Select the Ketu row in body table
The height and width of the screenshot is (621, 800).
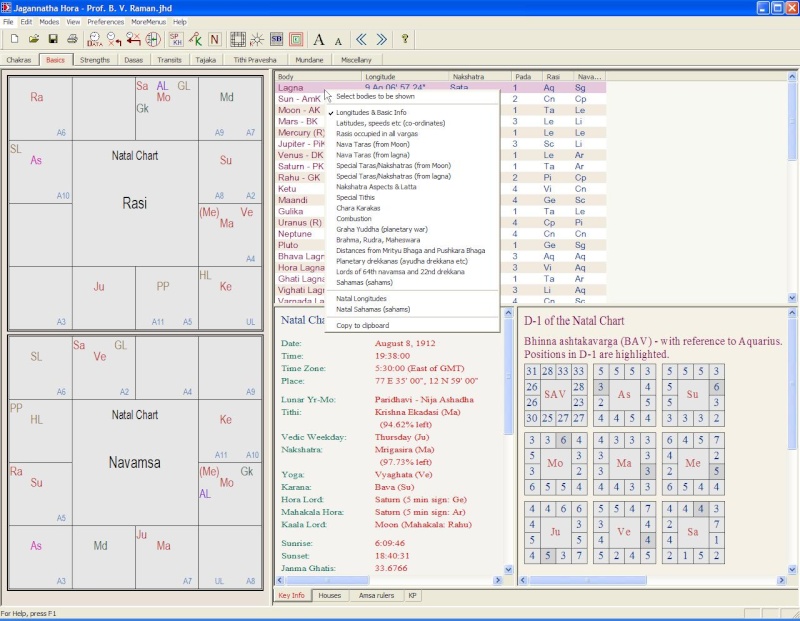coord(440,189)
